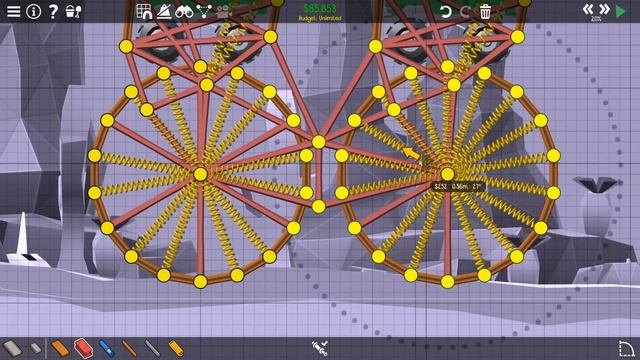This screenshot has height=360, width=640.
Task: Select the right wheel's center hub joint
Action: click(x=447, y=174)
